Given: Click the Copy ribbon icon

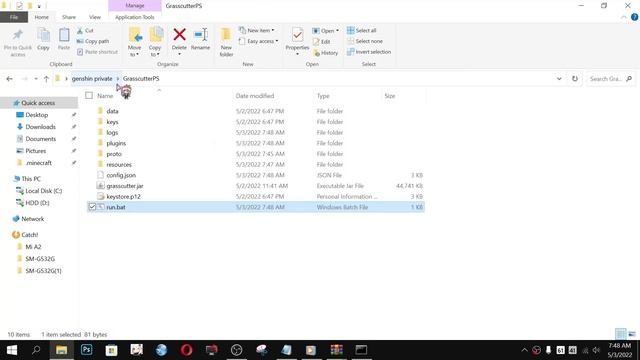Looking at the screenshot, I should point(43,36).
